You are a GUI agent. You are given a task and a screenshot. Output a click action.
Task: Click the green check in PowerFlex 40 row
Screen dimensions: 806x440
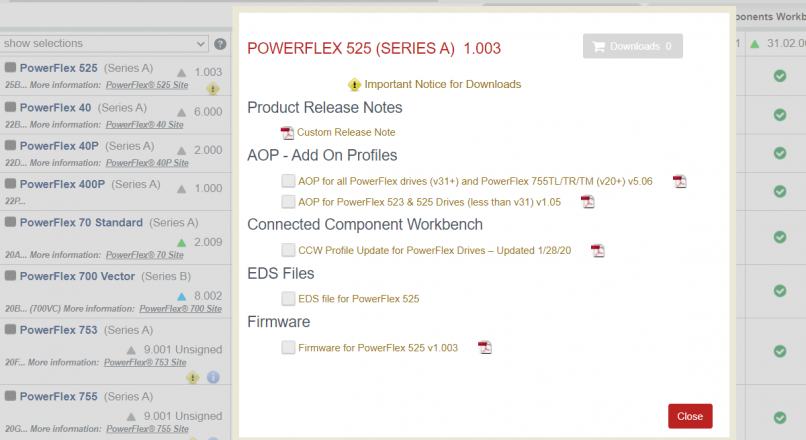pos(780,115)
